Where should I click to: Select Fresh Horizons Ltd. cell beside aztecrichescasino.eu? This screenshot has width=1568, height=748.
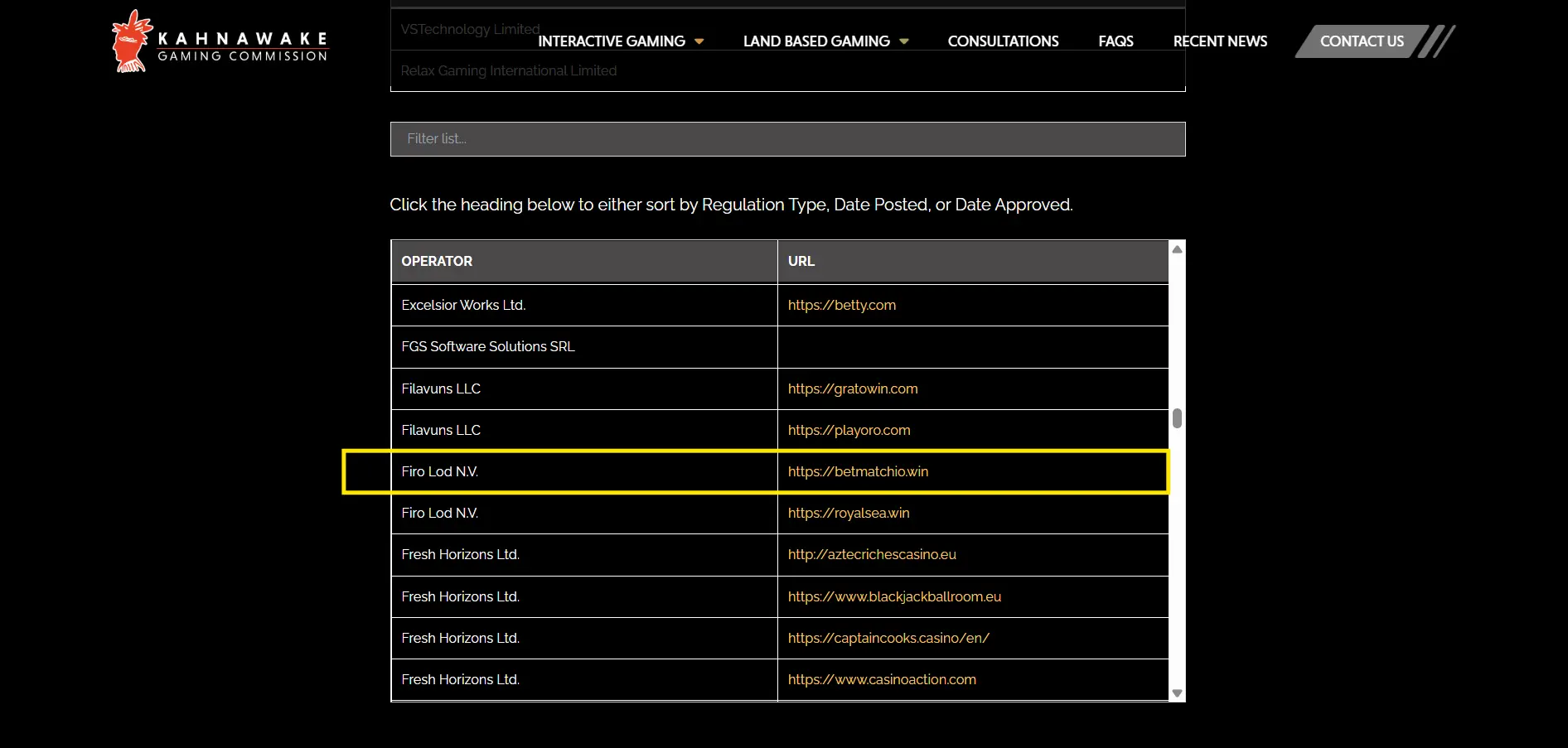point(584,554)
